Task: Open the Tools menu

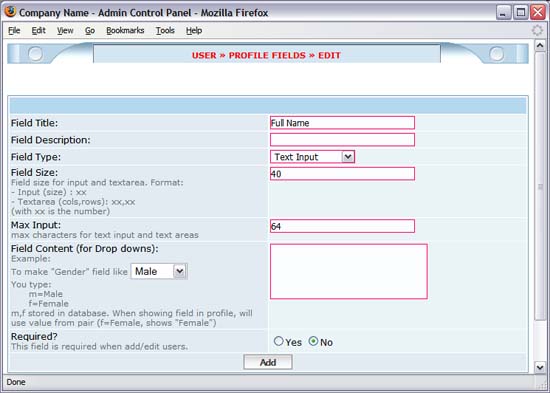Action: 165,31
